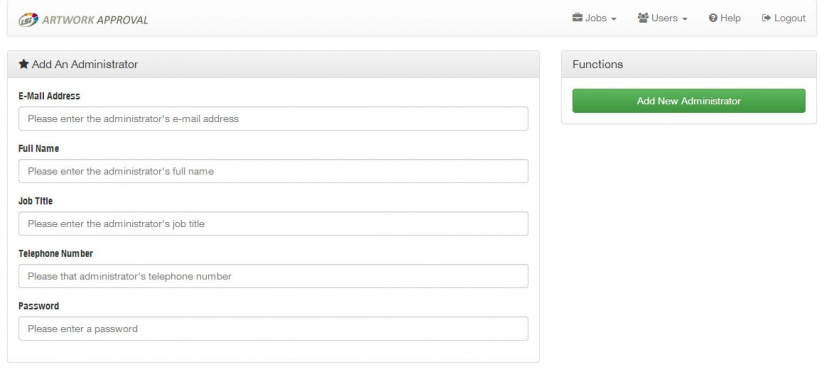The height and width of the screenshot is (369, 824).
Task: Expand the Users dropdown caret
Action: point(684,19)
